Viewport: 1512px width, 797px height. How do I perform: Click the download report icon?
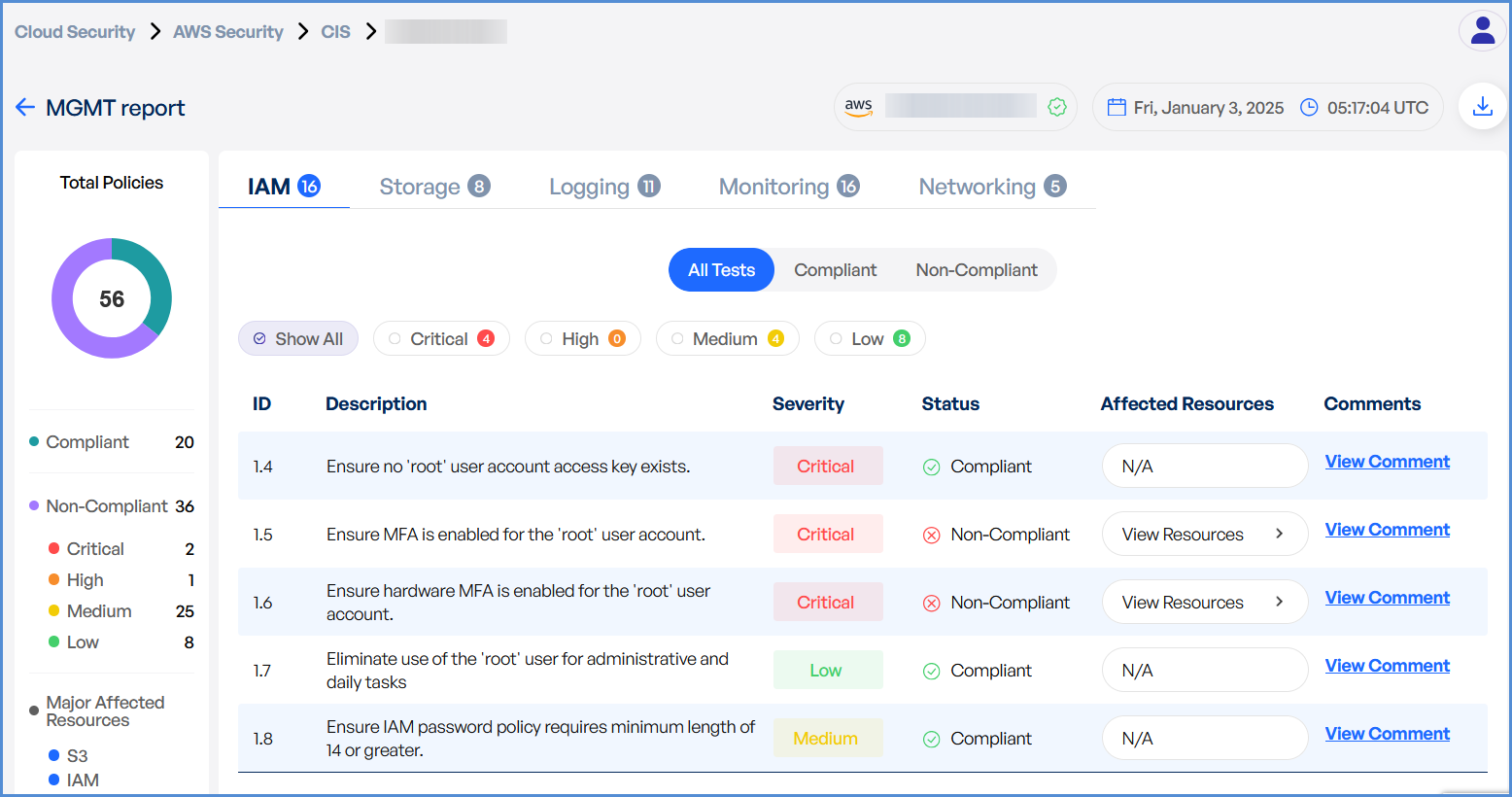tap(1482, 107)
